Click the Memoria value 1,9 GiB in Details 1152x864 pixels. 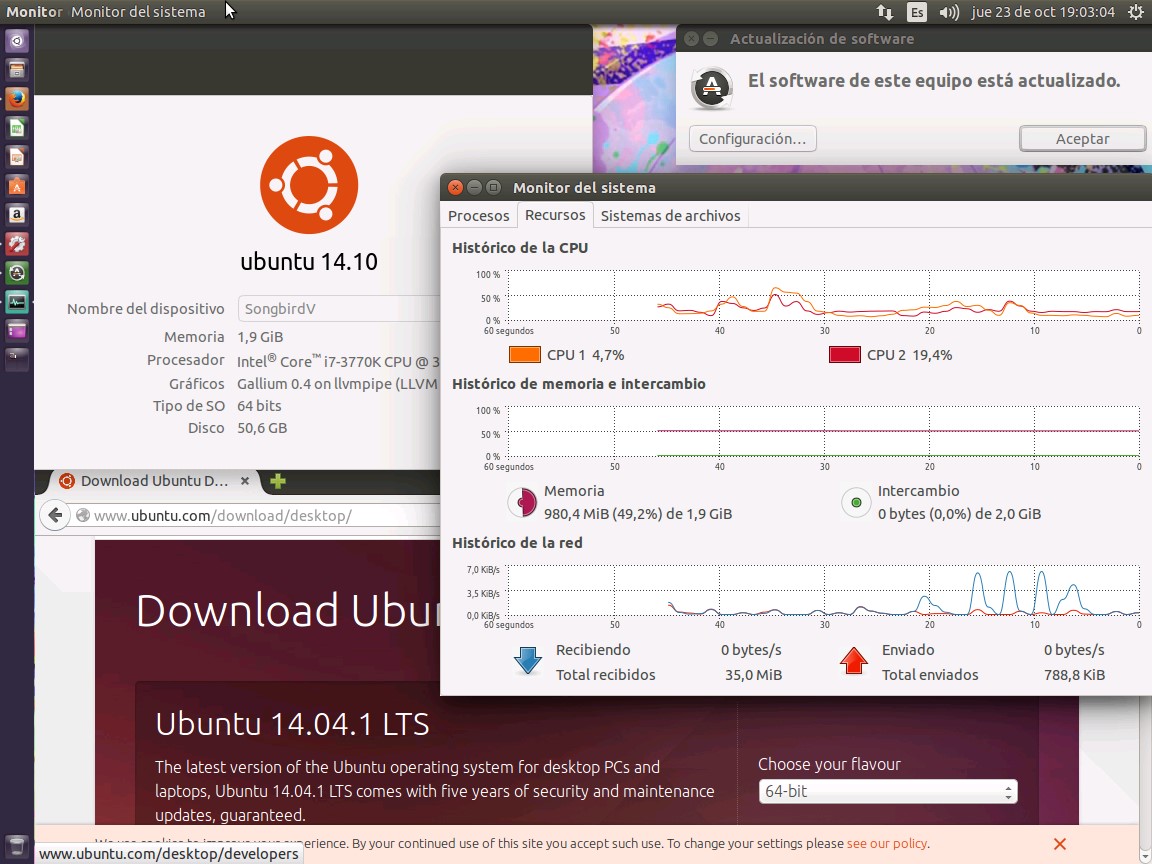coord(260,336)
